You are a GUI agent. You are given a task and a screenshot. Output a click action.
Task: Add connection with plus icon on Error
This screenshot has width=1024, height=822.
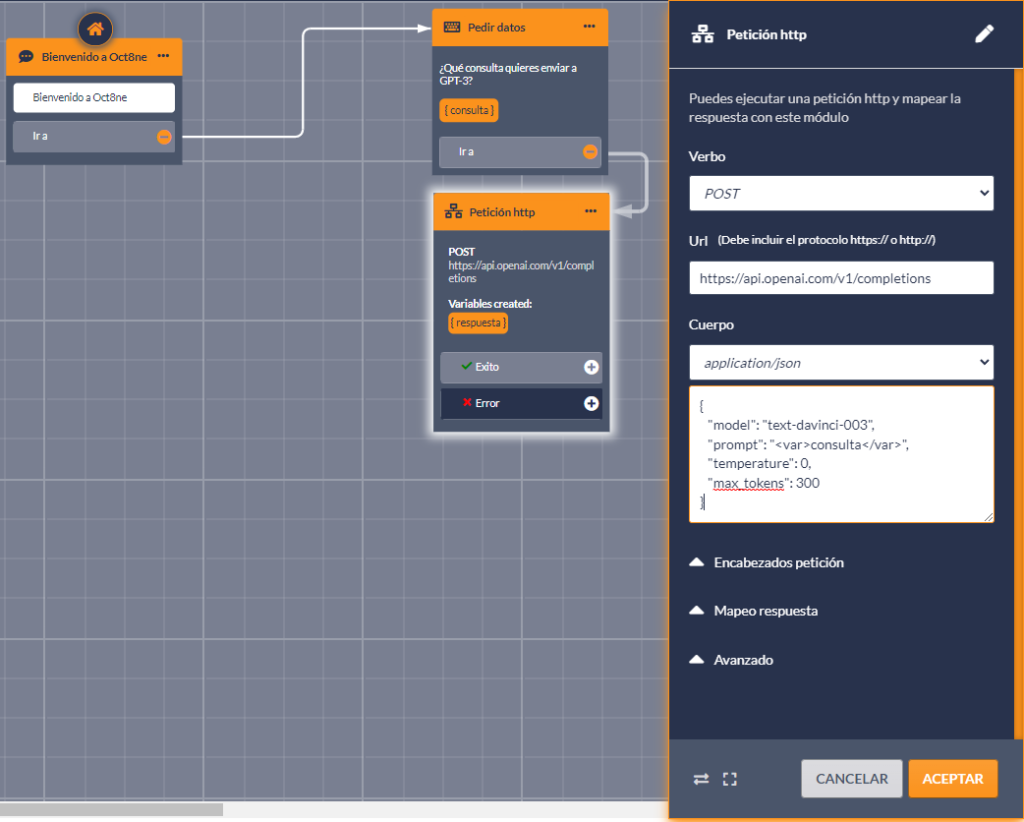[591, 403]
